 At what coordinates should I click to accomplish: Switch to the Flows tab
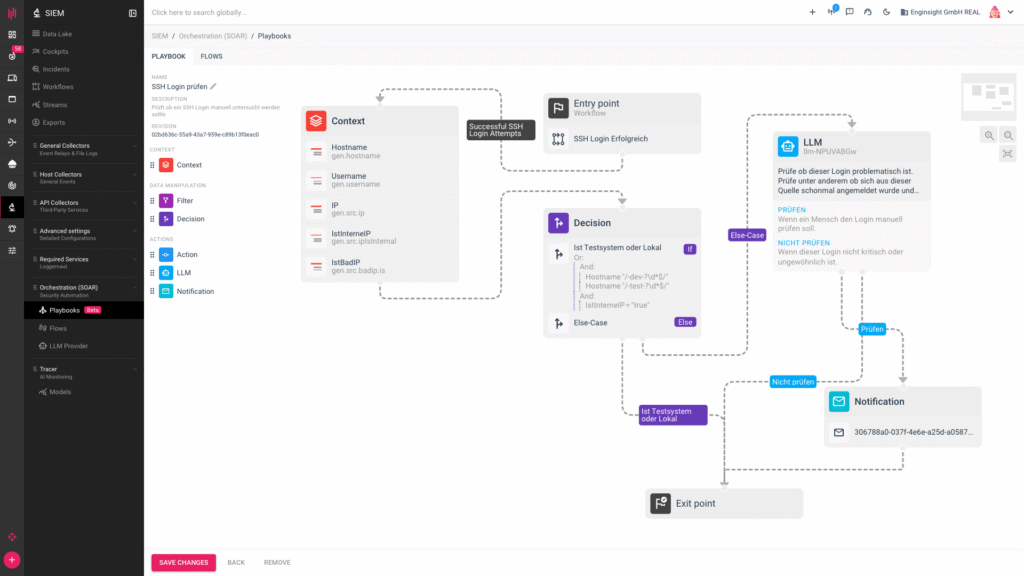point(211,57)
